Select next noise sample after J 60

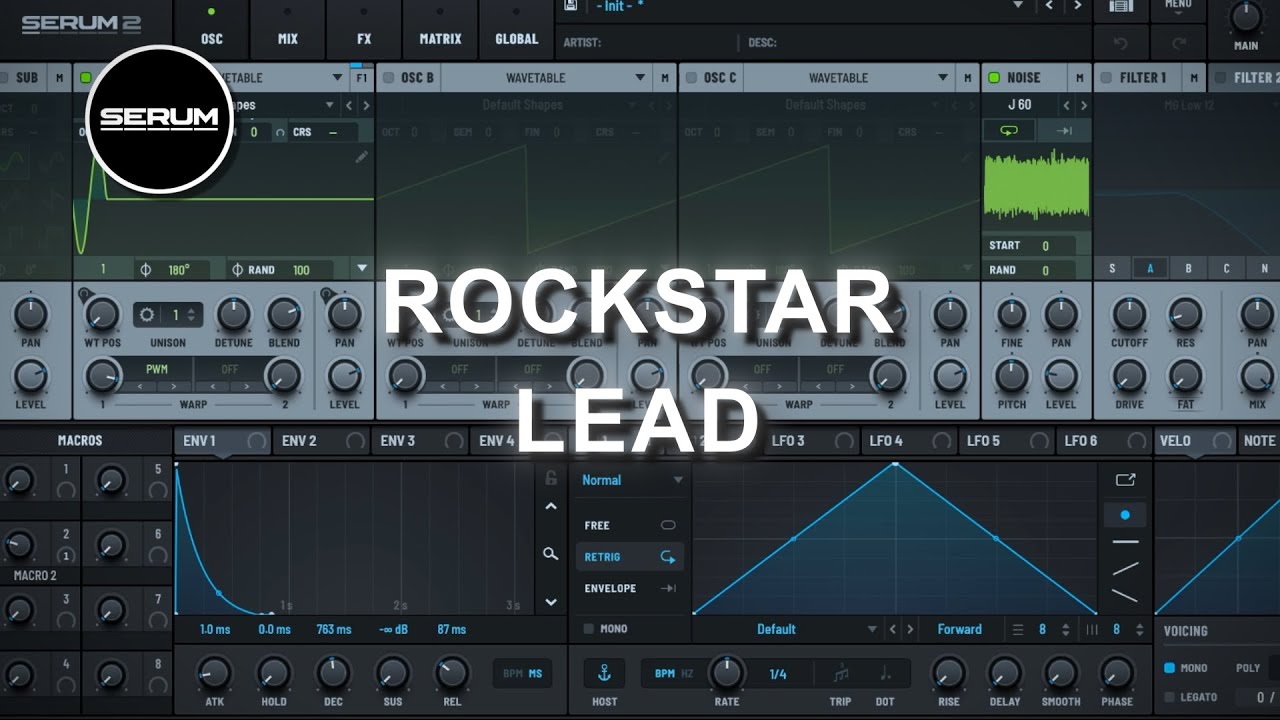[x=1084, y=105]
